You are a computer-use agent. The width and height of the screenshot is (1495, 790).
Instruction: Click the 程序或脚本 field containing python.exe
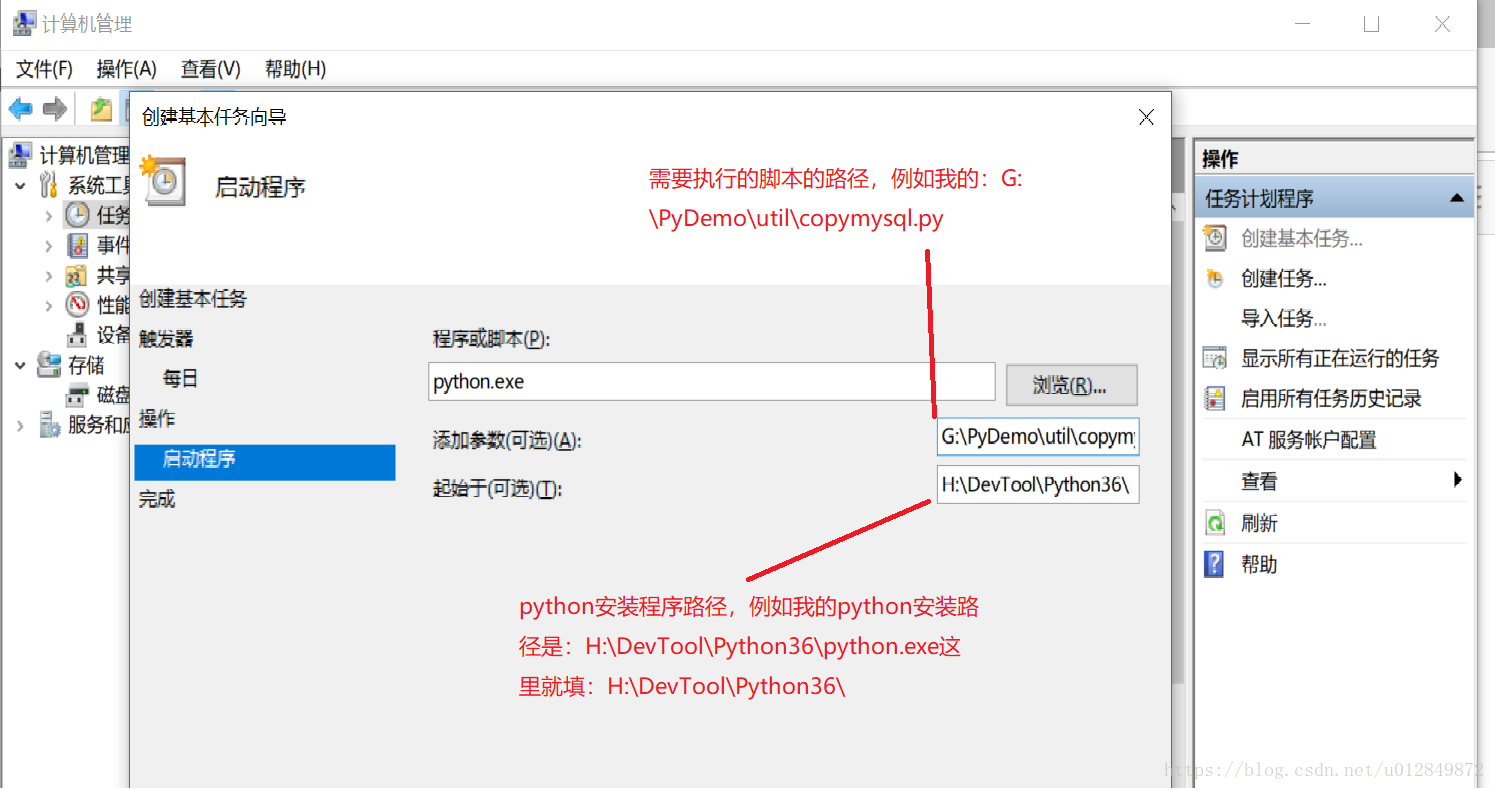point(712,382)
